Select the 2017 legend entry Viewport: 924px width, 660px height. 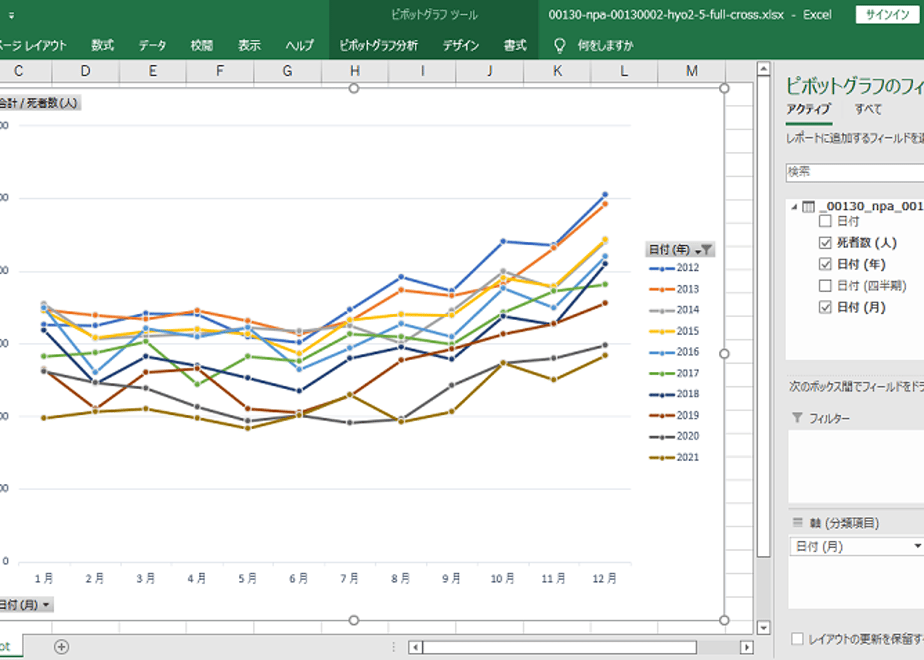coord(674,374)
